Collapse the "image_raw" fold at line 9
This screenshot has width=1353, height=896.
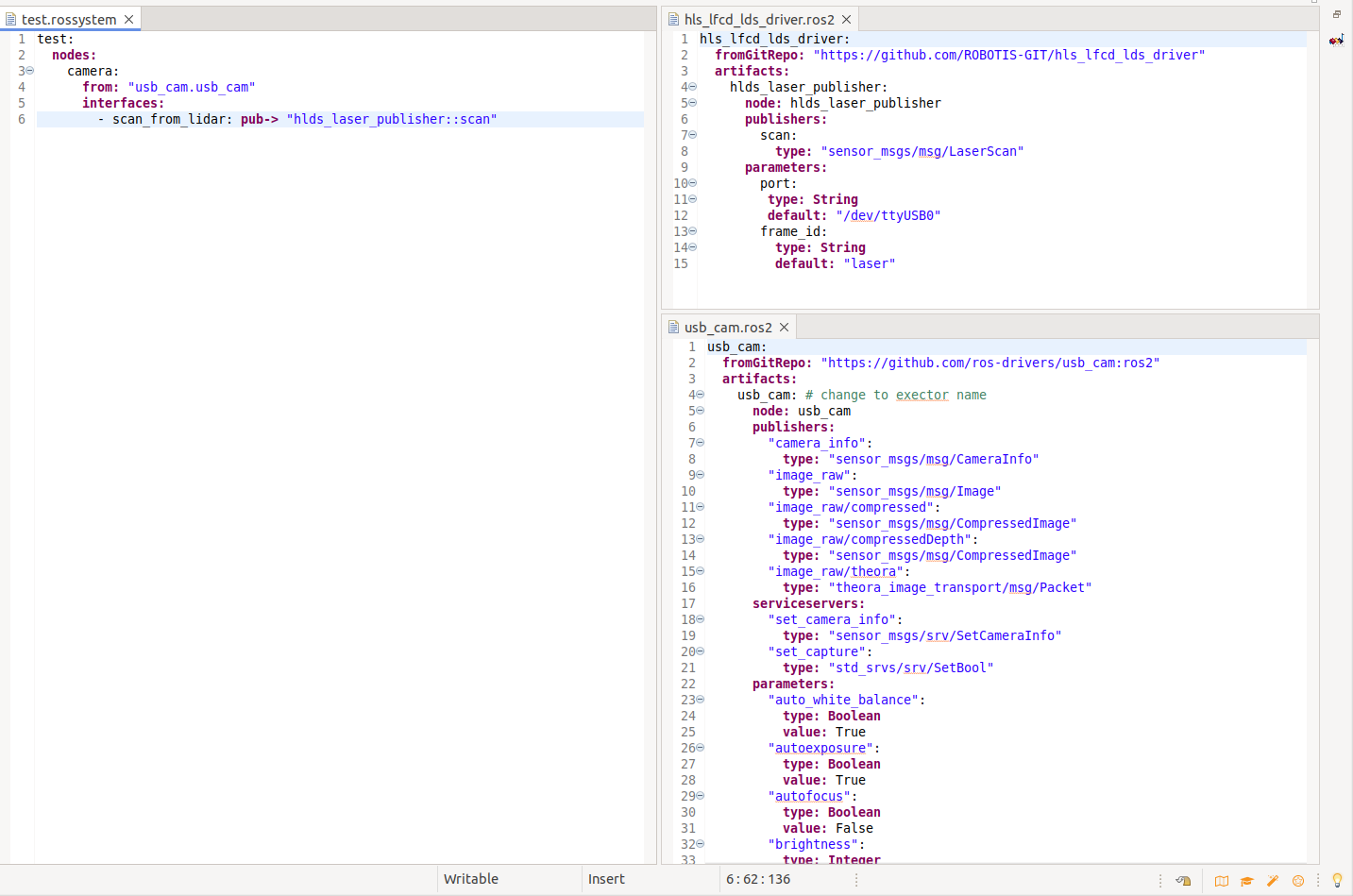701,475
